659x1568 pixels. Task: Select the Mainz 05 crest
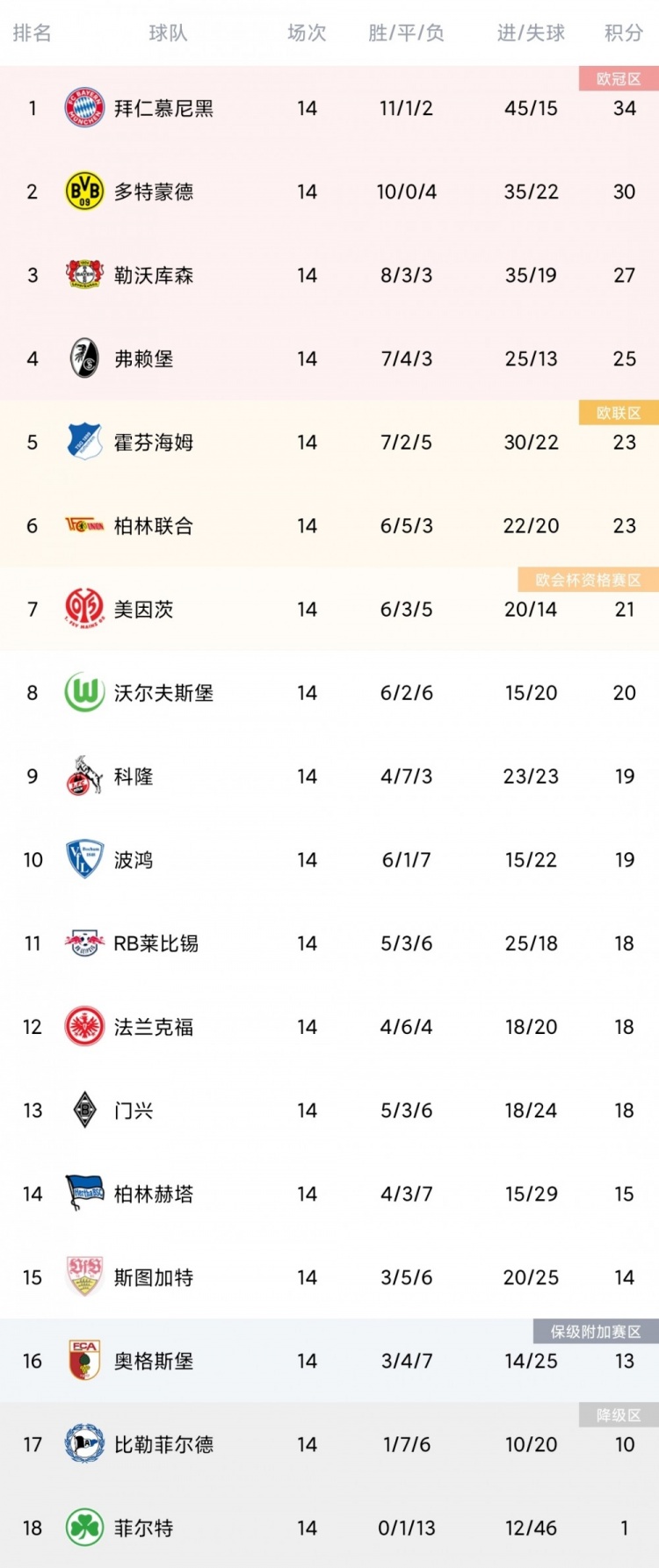pos(84,609)
